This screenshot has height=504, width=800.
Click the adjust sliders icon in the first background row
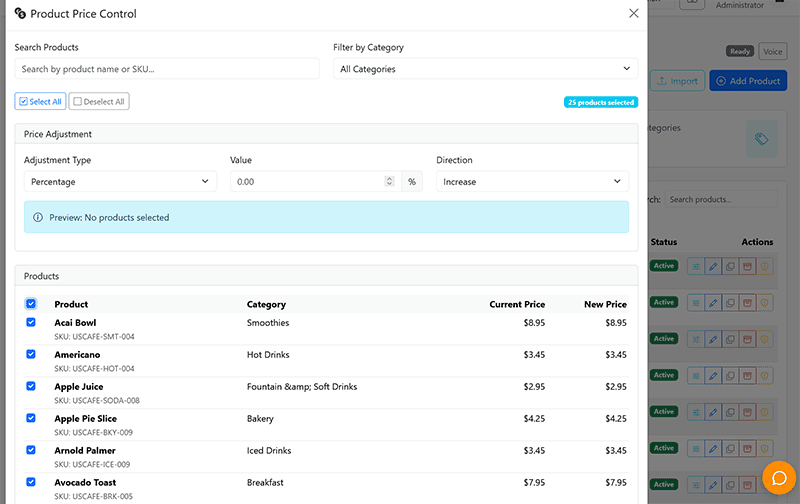696,266
